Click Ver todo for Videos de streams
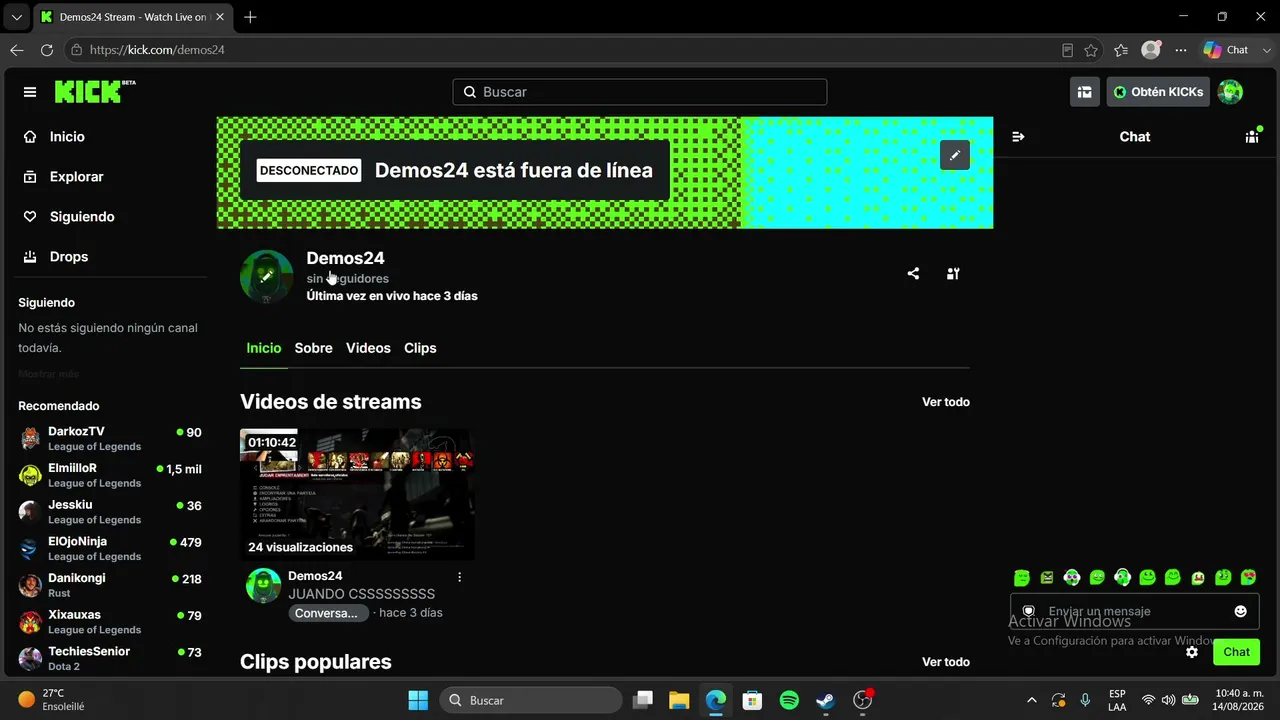The width and height of the screenshot is (1280, 720). coord(946,402)
